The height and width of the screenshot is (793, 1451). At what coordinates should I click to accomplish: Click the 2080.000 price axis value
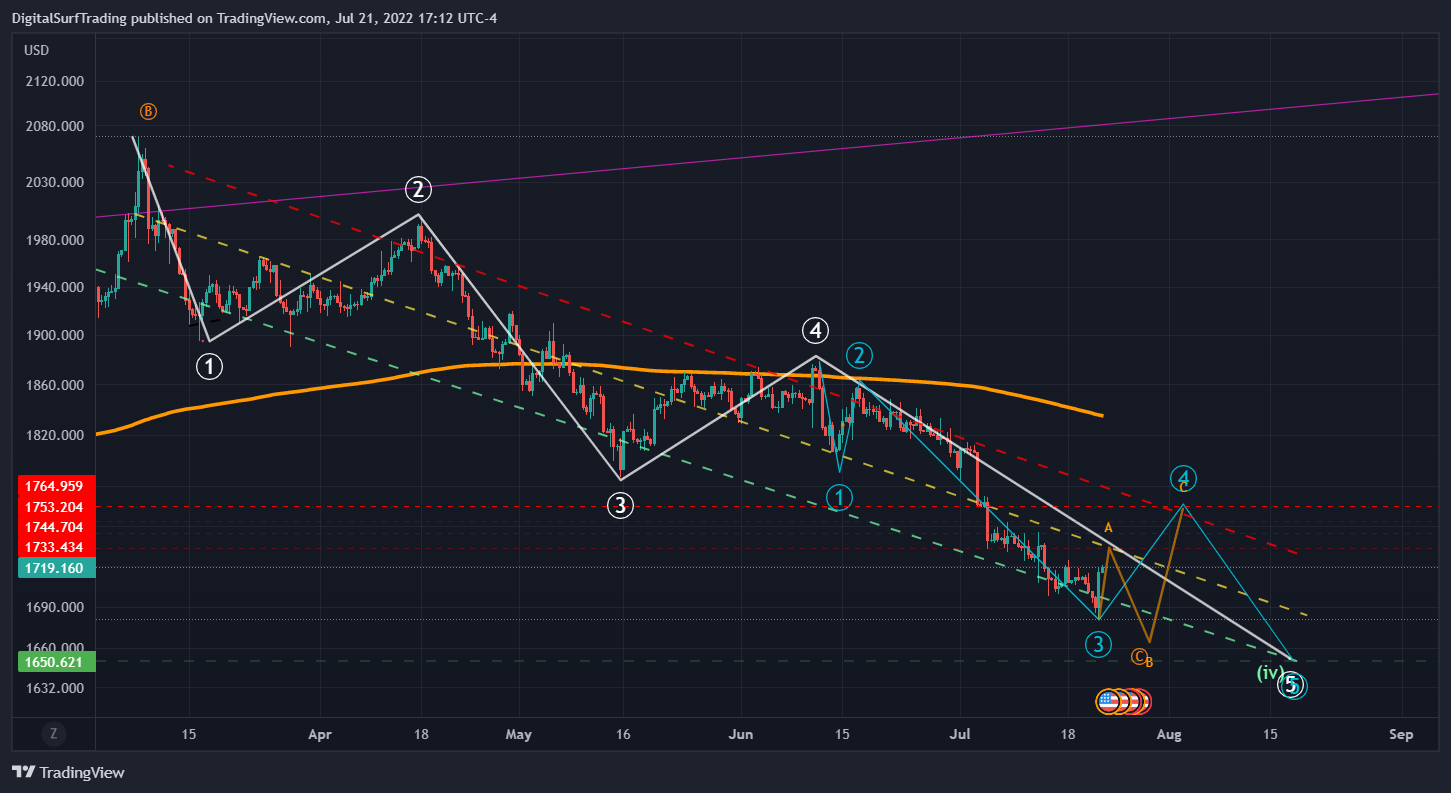pyautogui.click(x=54, y=127)
